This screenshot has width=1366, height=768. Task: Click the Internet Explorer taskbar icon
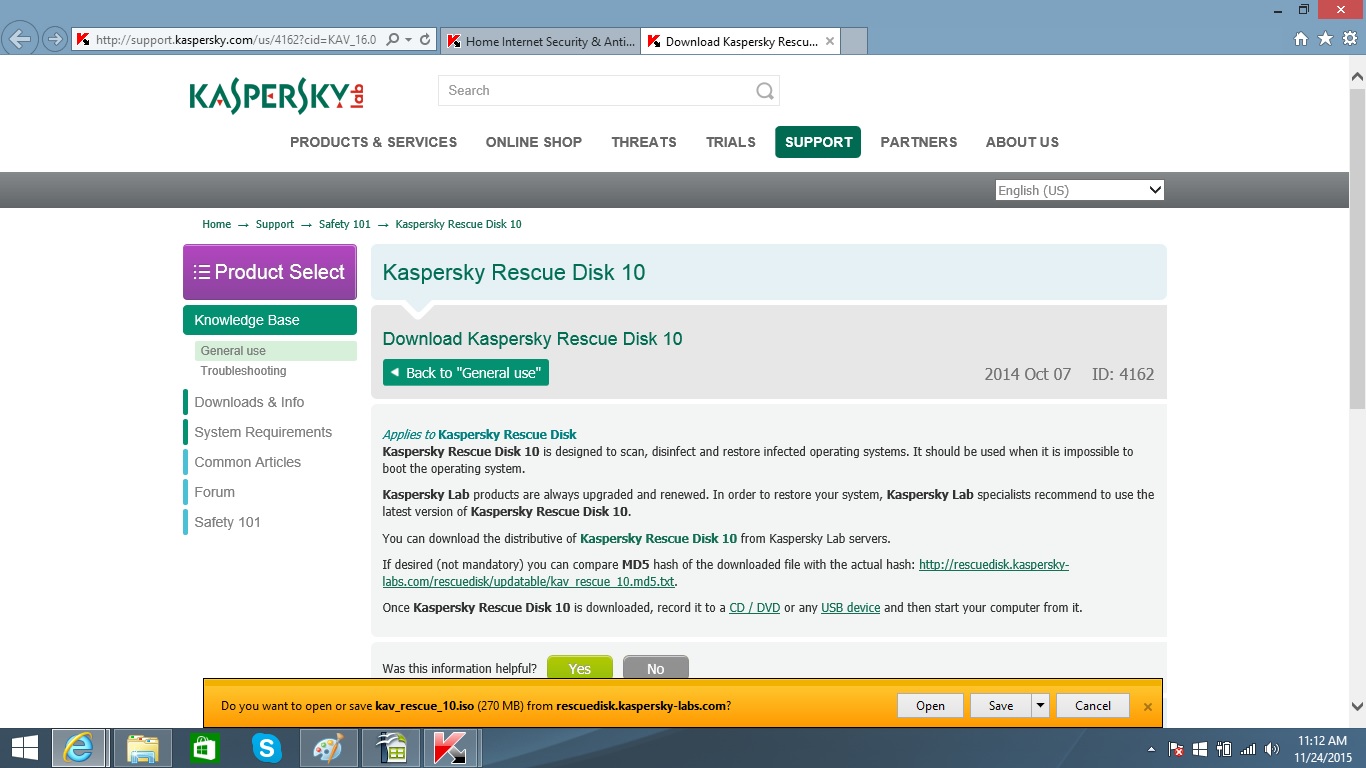(x=79, y=748)
